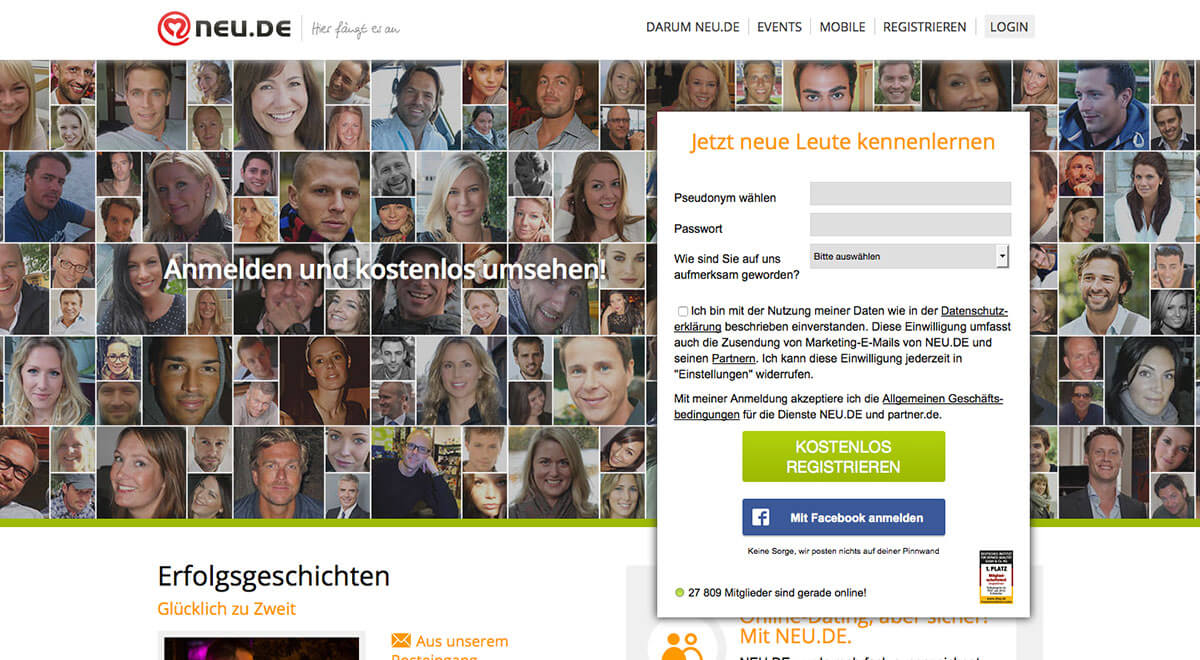Open the DARUM NEU.DE menu item

click(693, 27)
